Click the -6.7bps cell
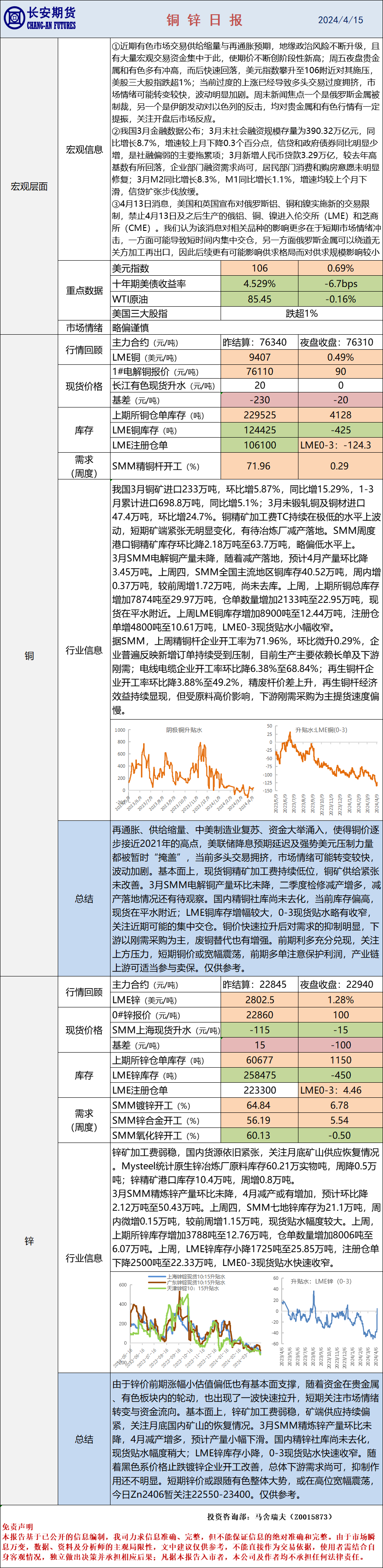The width and height of the screenshot is (383, 1568). click(x=340, y=284)
